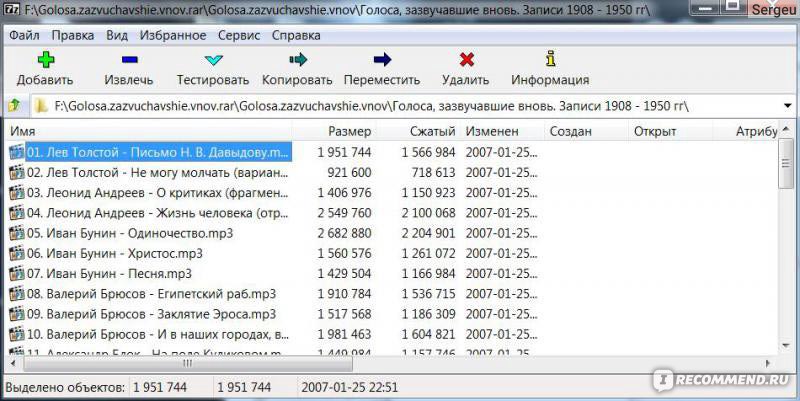Select 08. Валерий Брюсов - Египетский раб.mp3
Screen dimensions: 800x401
coord(152,294)
